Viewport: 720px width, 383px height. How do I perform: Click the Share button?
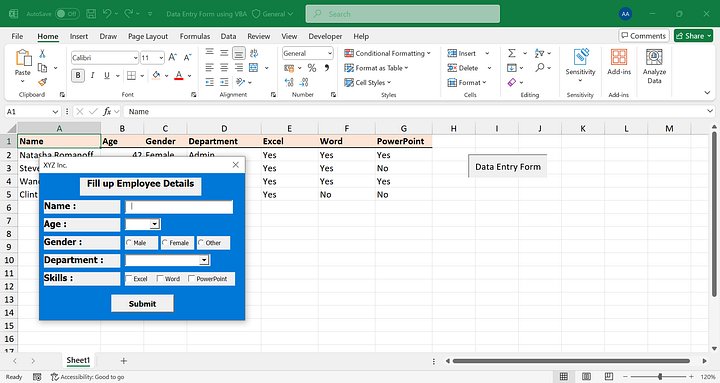pyautogui.click(x=693, y=36)
